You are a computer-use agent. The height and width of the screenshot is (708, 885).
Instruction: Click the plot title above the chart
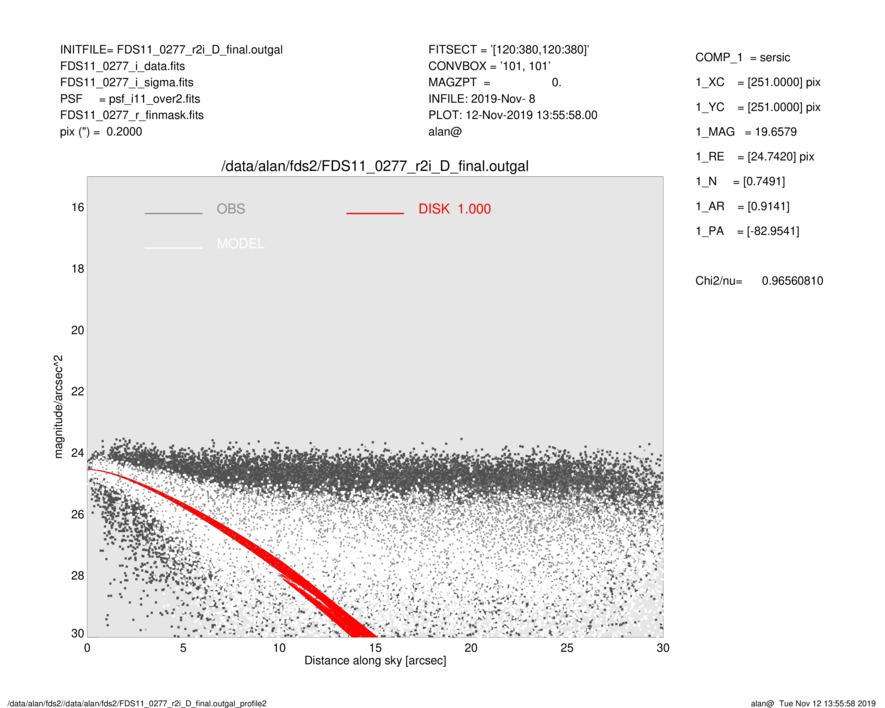point(374,166)
